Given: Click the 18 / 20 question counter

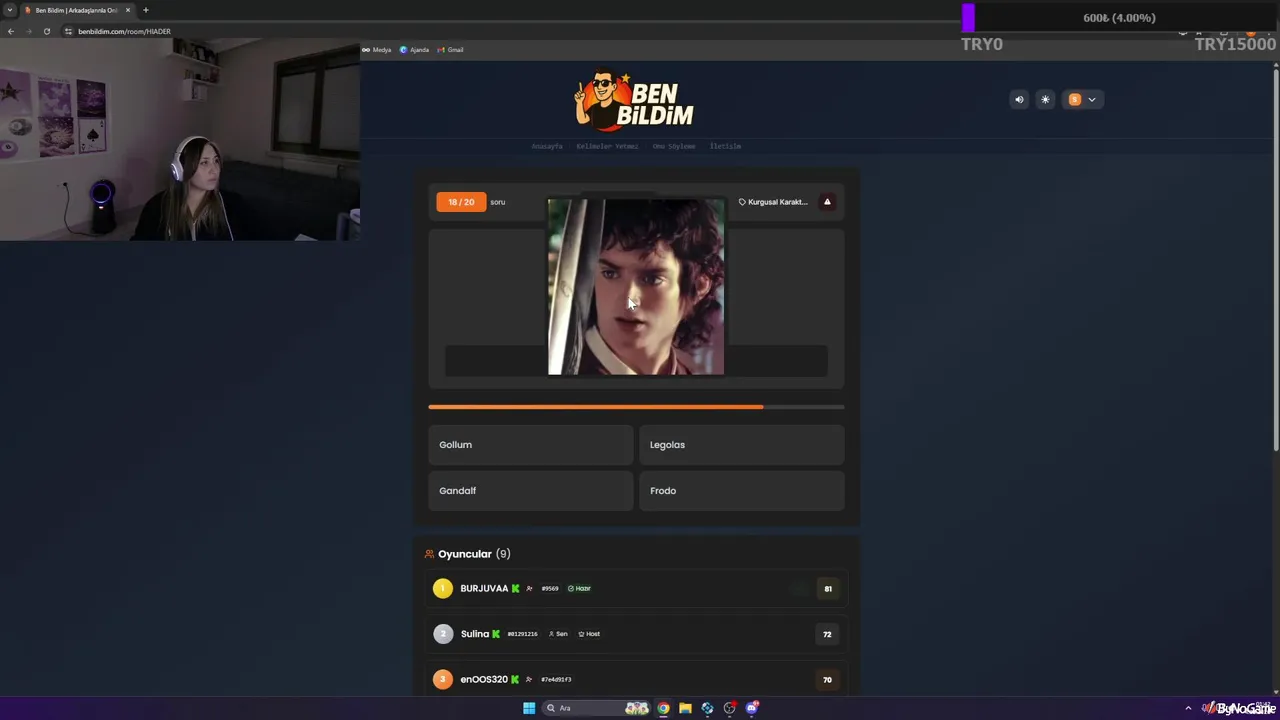Looking at the screenshot, I should tap(461, 202).
